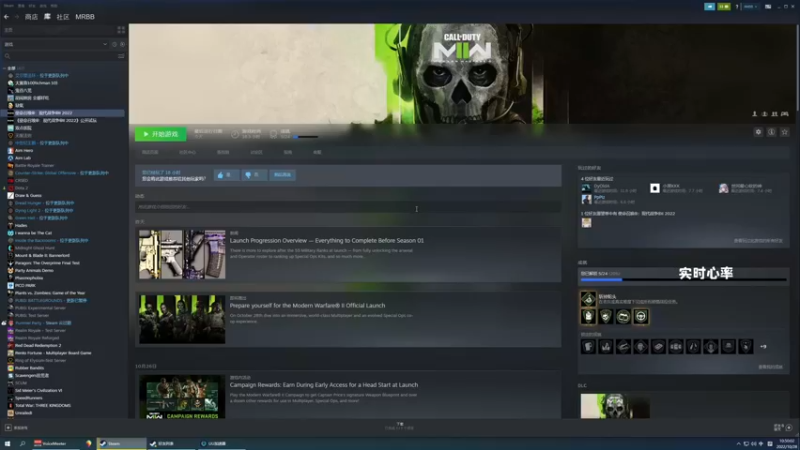Select Red Dead Redemption 2

pos(38,345)
